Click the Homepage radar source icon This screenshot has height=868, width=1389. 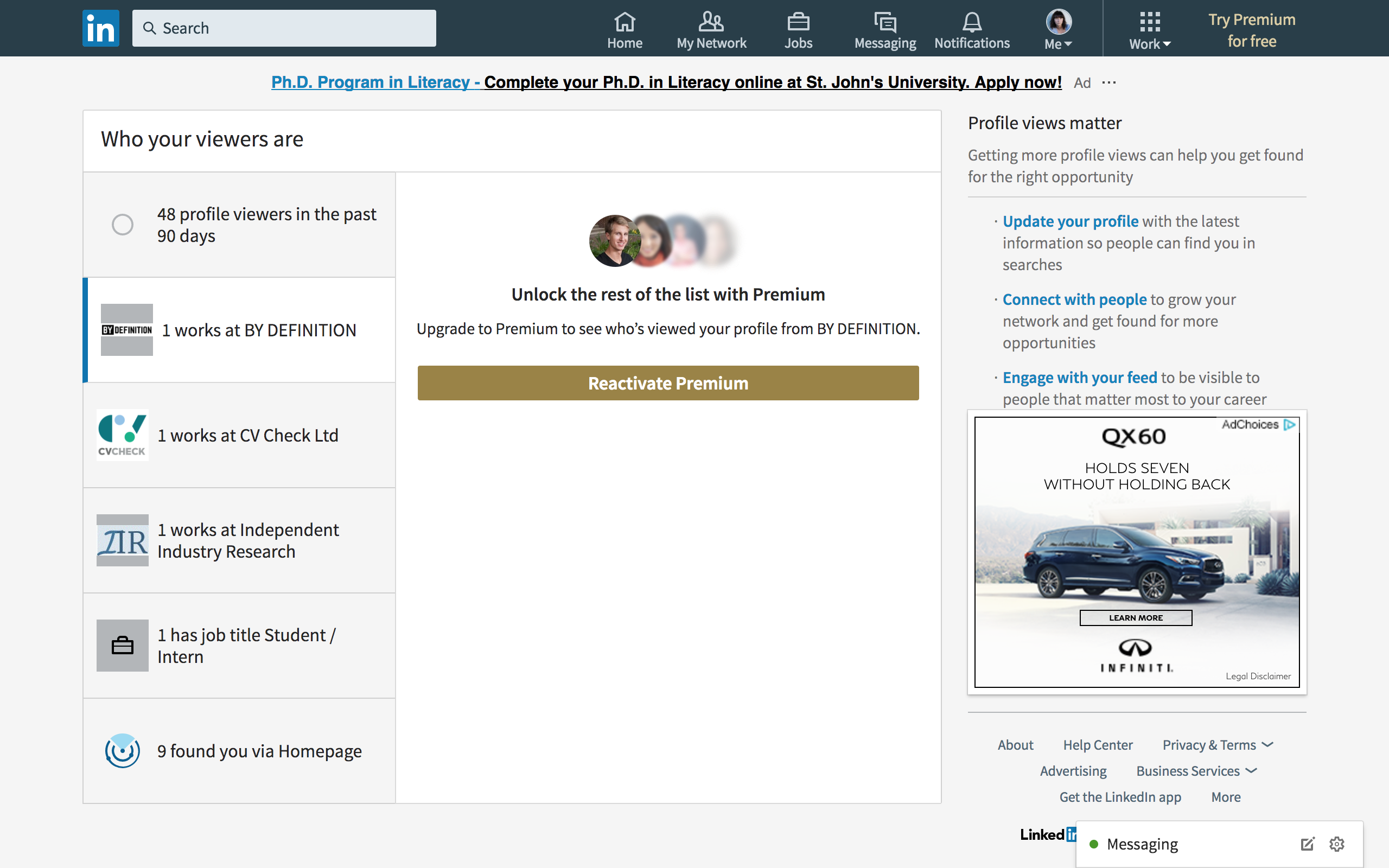click(122, 750)
